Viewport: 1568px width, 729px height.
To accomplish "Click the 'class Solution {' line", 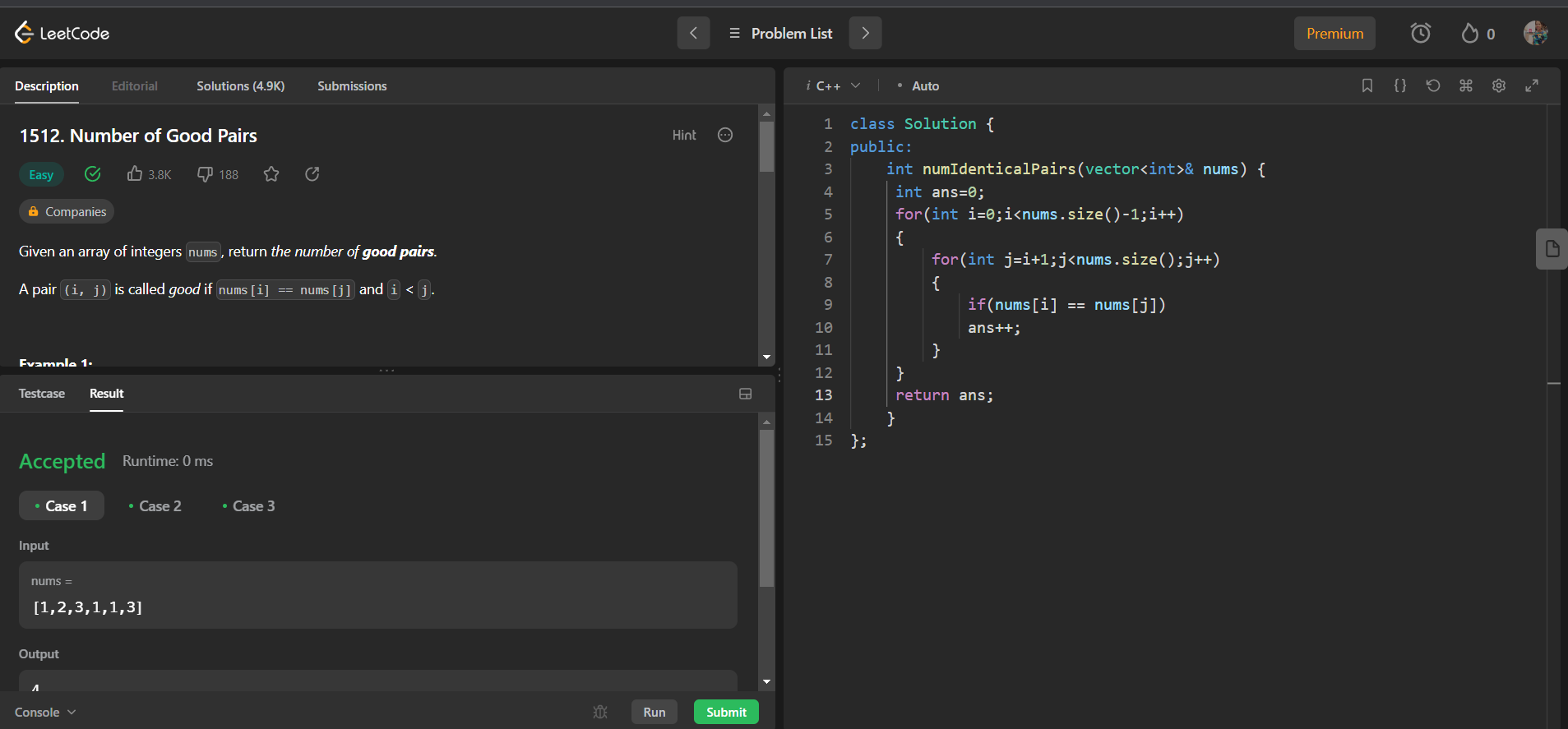I will click(x=922, y=124).
